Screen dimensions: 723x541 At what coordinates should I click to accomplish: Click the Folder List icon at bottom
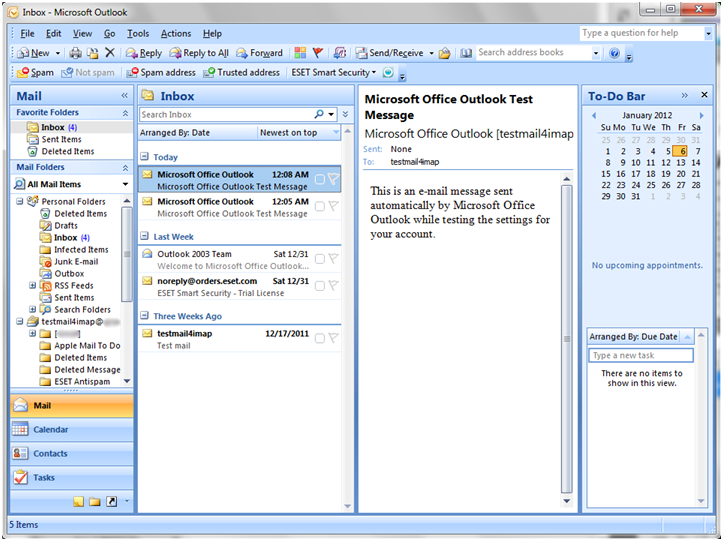95,501
